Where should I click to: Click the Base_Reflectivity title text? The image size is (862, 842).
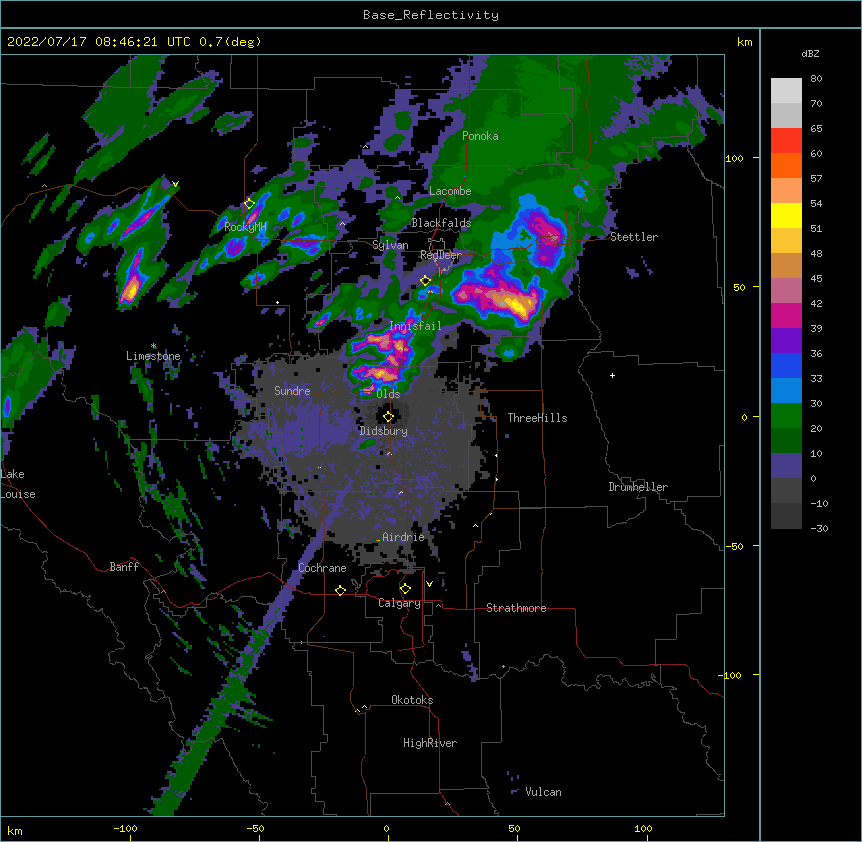(x=431, y=15)
